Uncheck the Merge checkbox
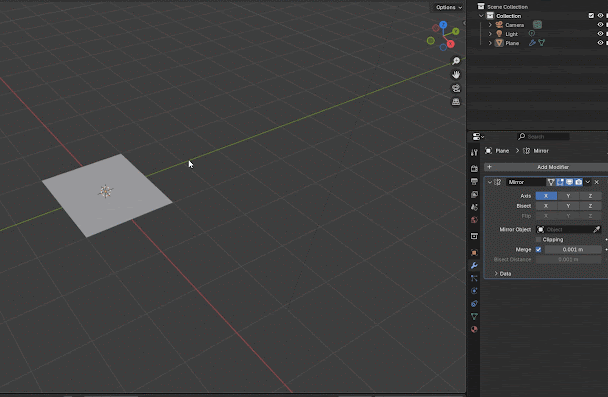608x397 pixels. coord(538,250)
